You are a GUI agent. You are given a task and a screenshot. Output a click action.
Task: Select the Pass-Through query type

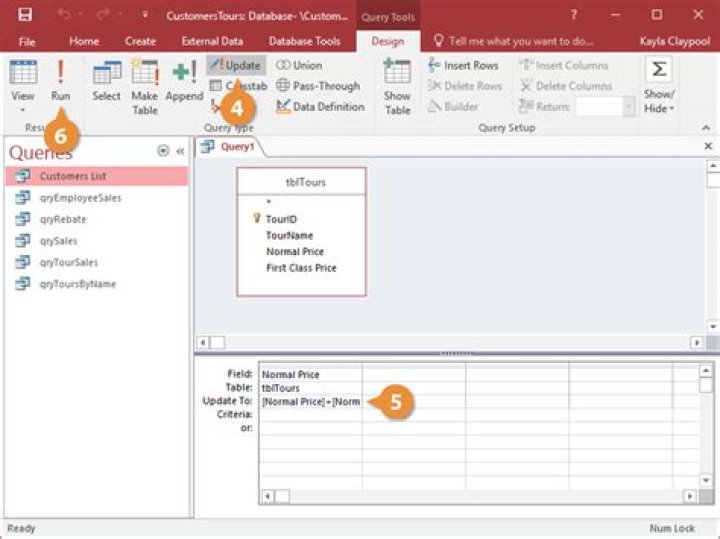click(x=318, y=86)
